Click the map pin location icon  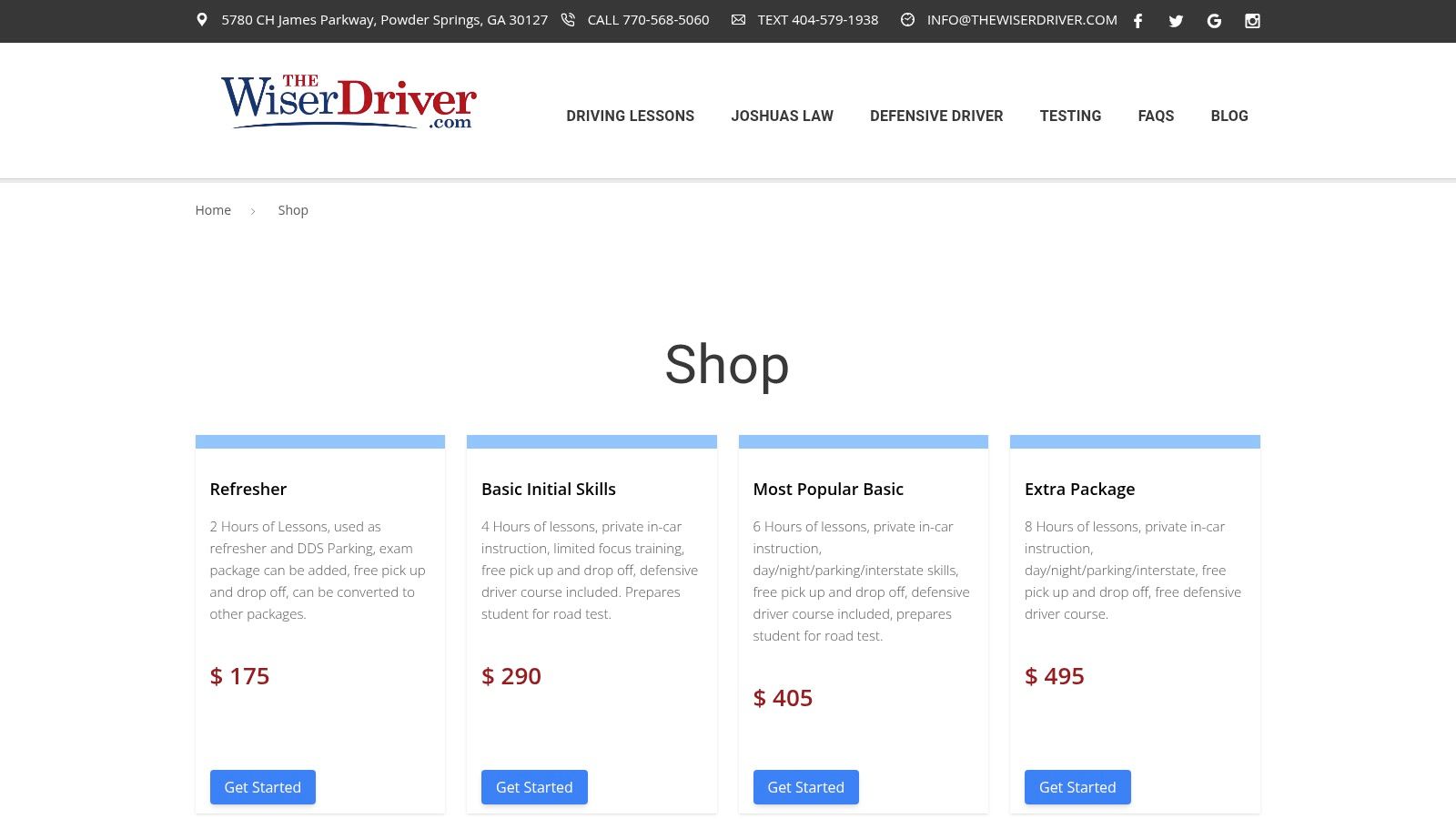202,20
